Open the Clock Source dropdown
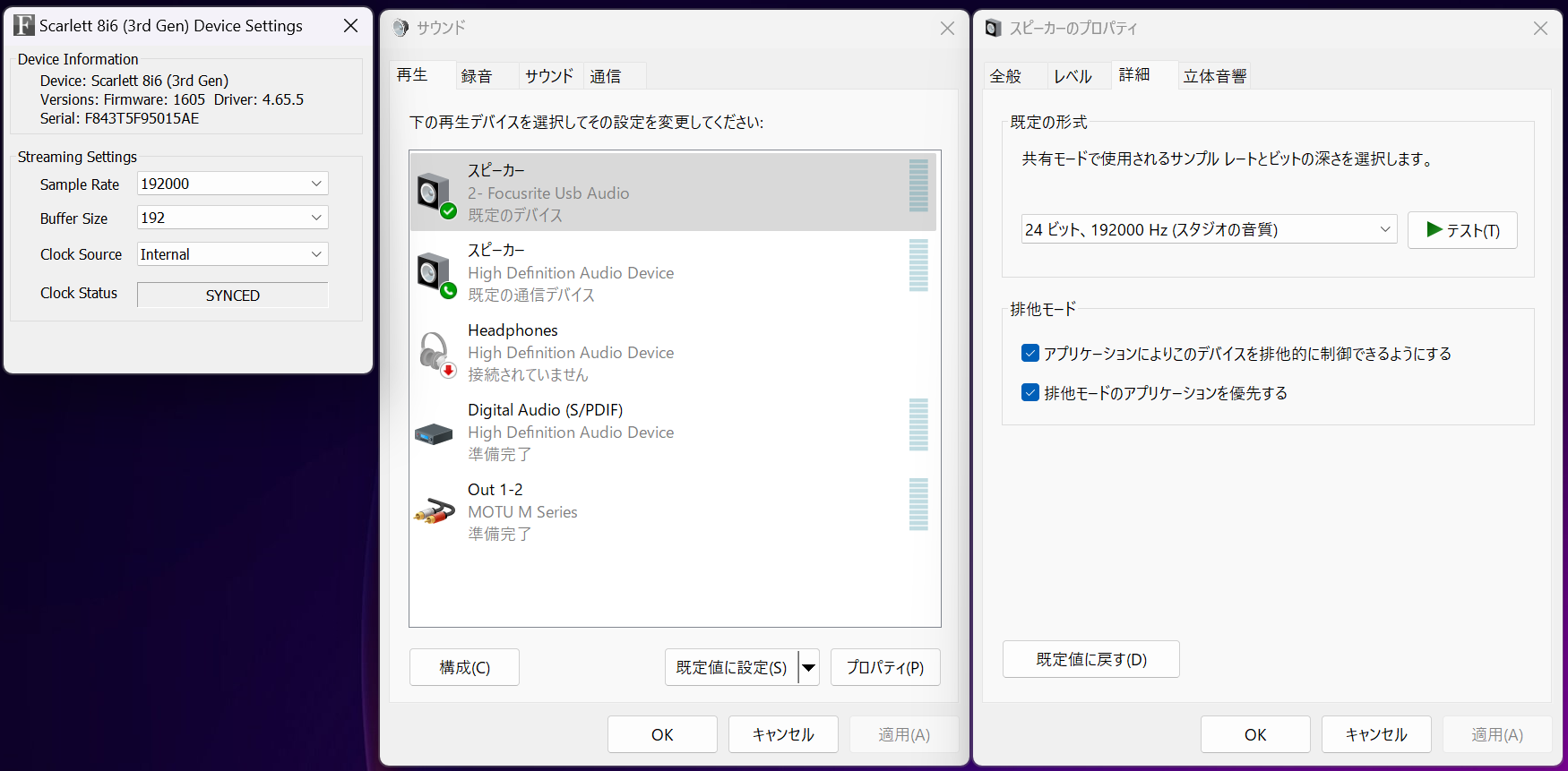The width and height of the screenshot is (1568, 771). click(233, 254)
